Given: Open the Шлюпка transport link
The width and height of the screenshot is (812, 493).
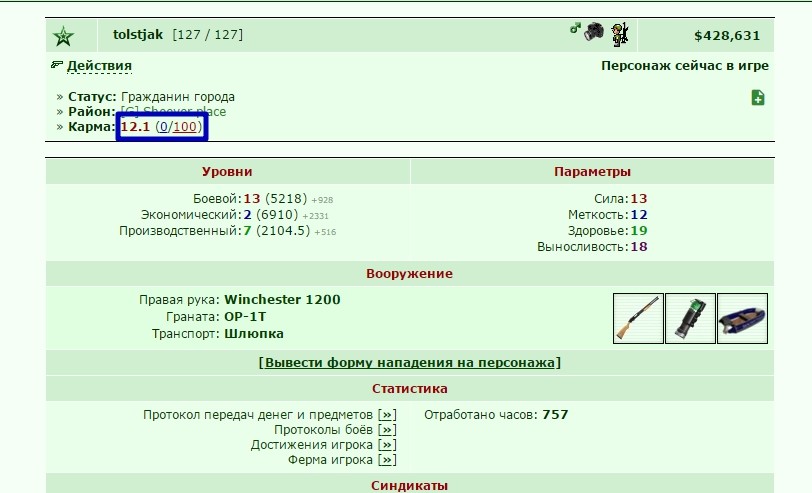Looking at the screenshot, I should [254, 334].
